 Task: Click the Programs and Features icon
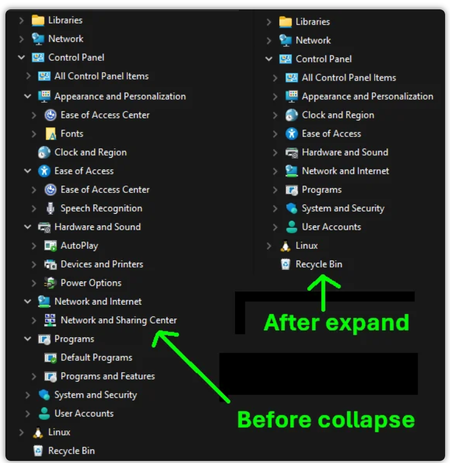(50, 376)
